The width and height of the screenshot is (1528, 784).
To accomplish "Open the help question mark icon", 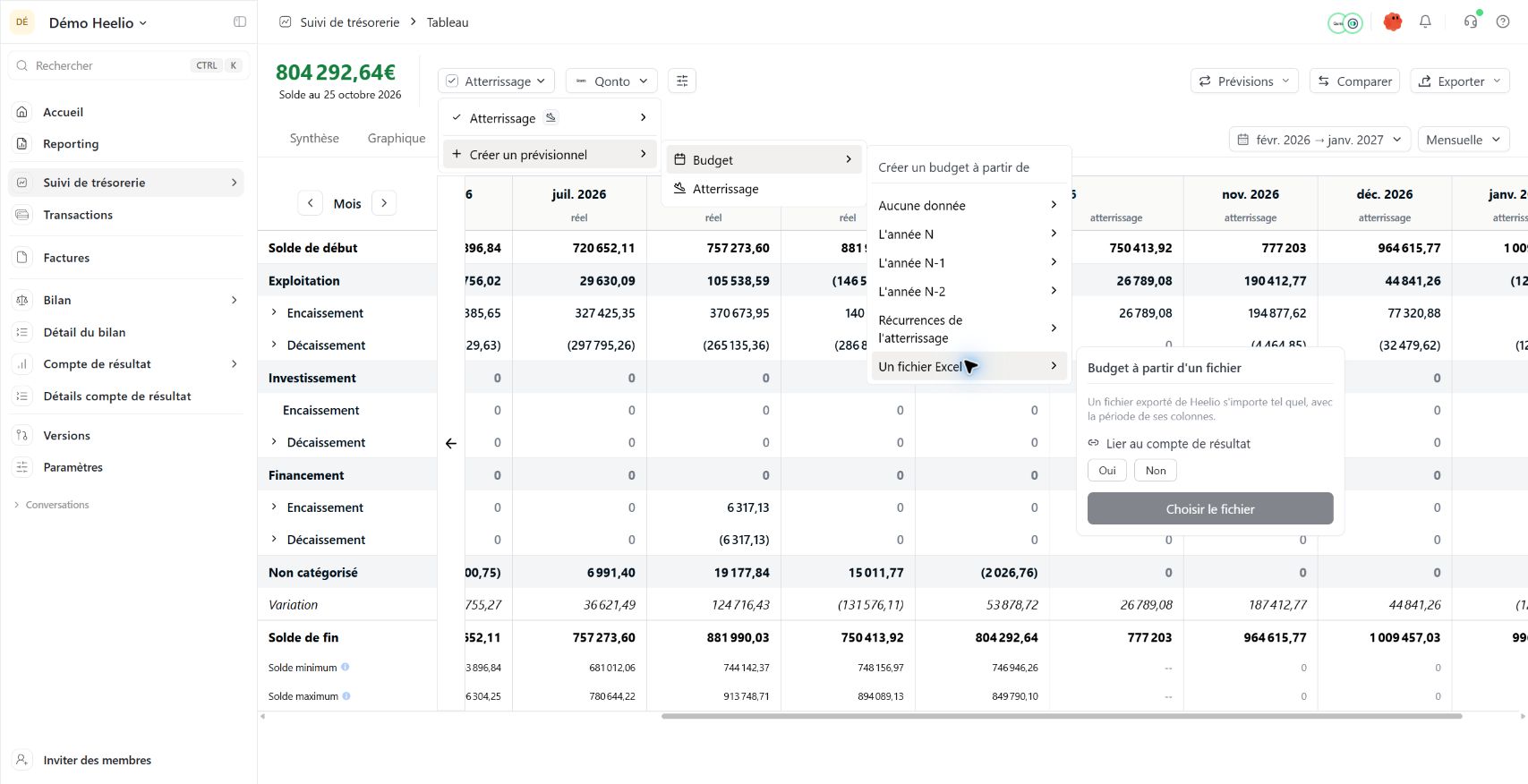I will point(1503,22).
